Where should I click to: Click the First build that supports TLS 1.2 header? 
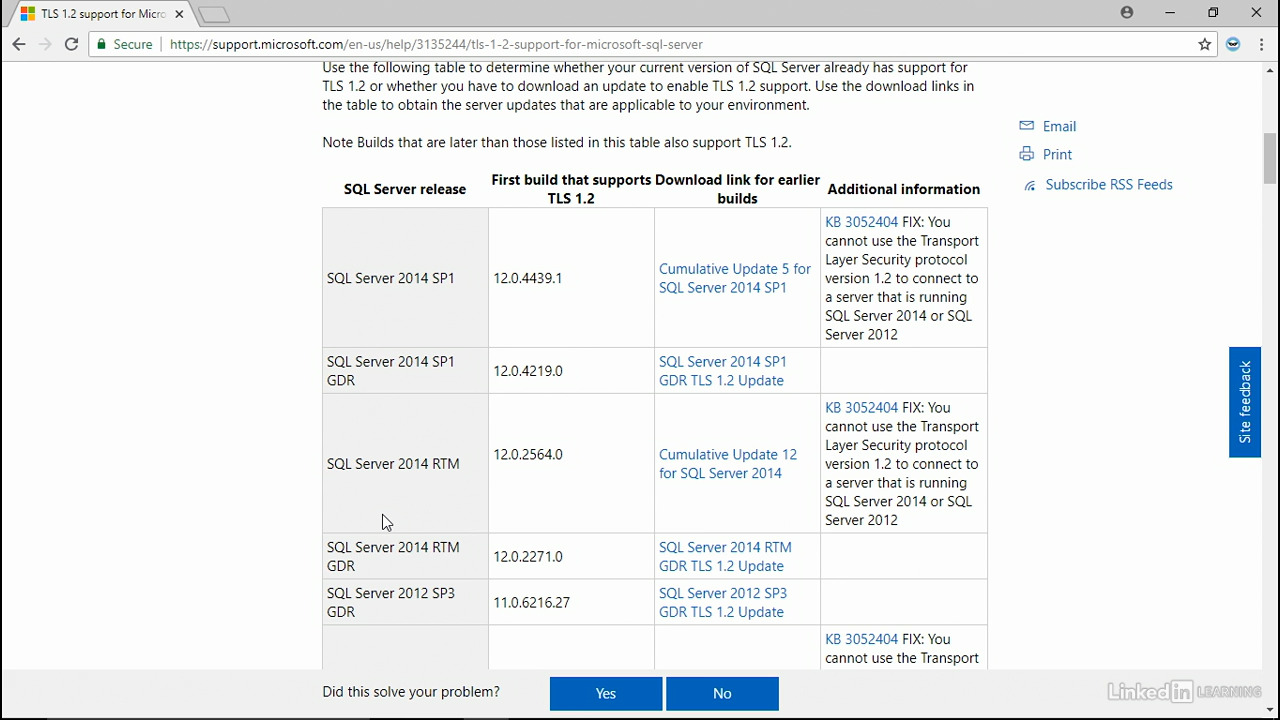point(571,189)
